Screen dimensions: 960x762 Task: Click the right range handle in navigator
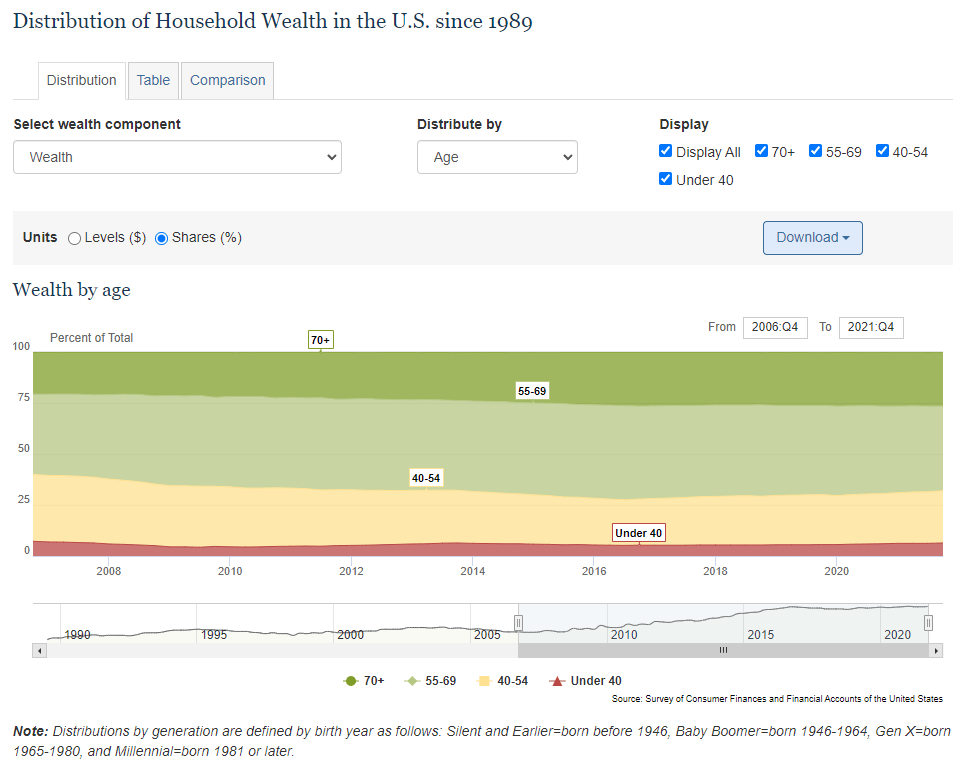(x=928, y=623)
